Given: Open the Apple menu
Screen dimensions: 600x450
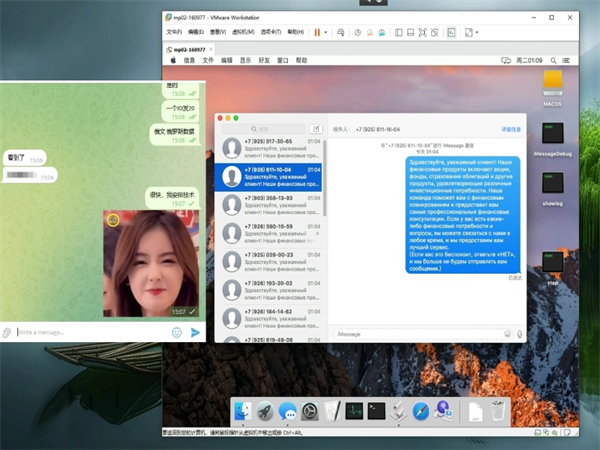Looking at the screenshot, I should 171,60.
